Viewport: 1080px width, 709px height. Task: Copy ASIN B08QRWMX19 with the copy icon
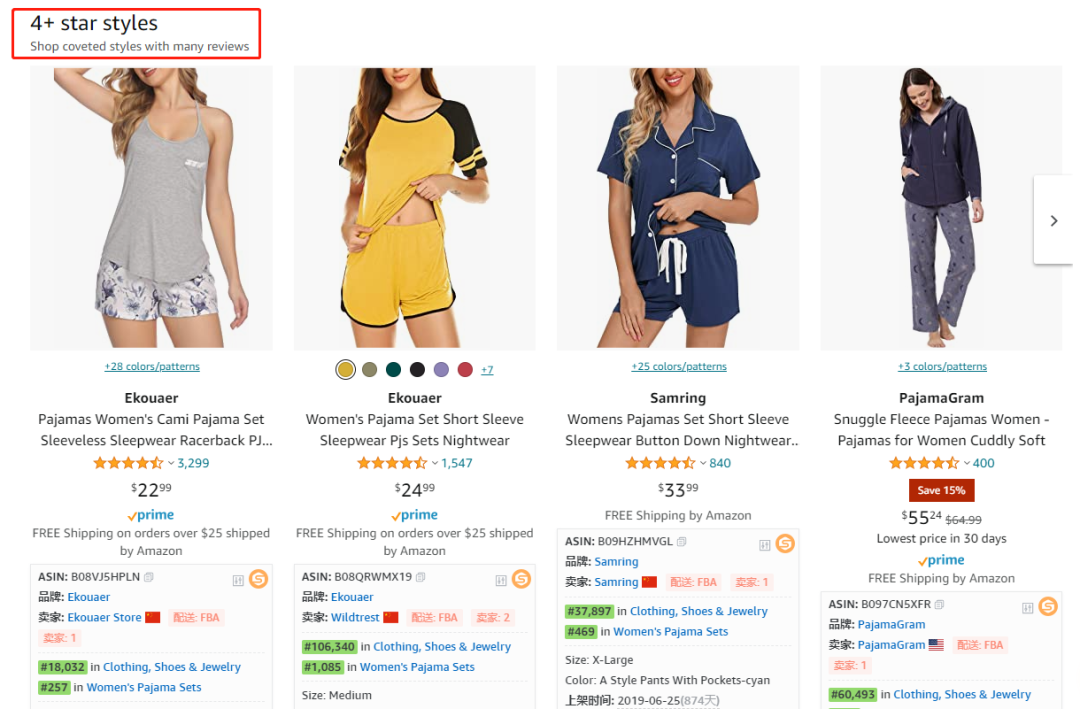pyautogui.click(x=421, y=577)
